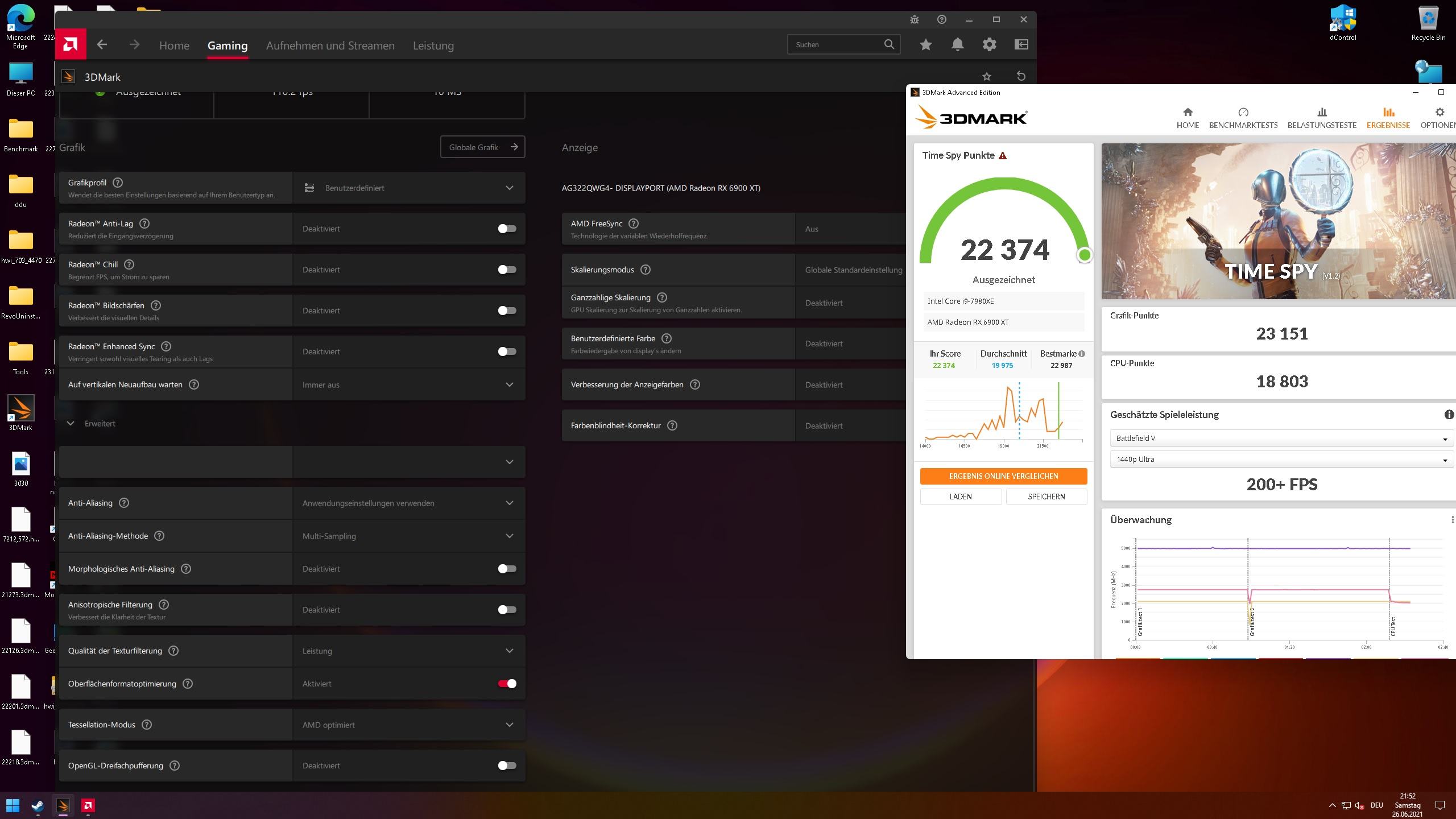Open the bug report icon in Radeon title bar
Screen dimensions: 1456x819
(x=915, y=19)
